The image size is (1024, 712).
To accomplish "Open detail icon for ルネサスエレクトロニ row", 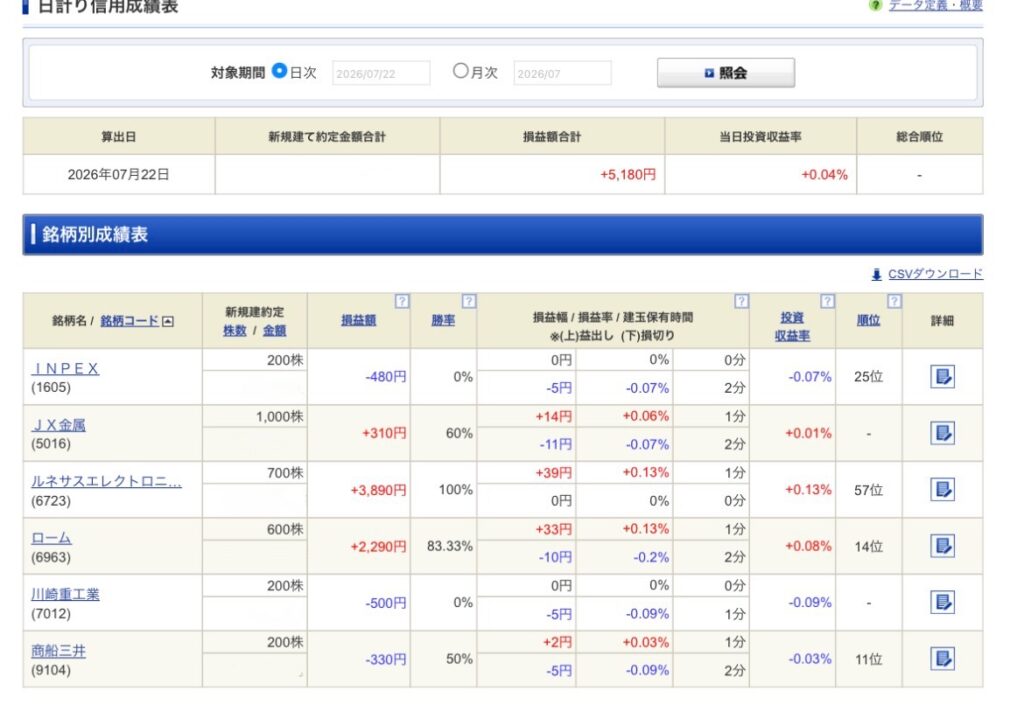I will click(942, 489).
